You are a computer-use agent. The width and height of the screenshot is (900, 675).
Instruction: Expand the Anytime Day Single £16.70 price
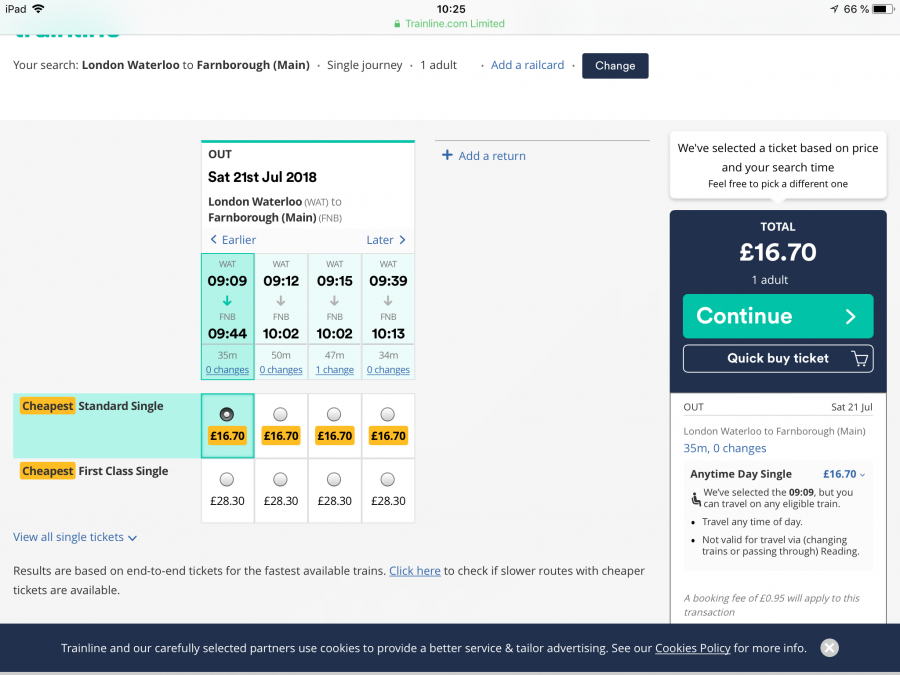tap(844, 474)
